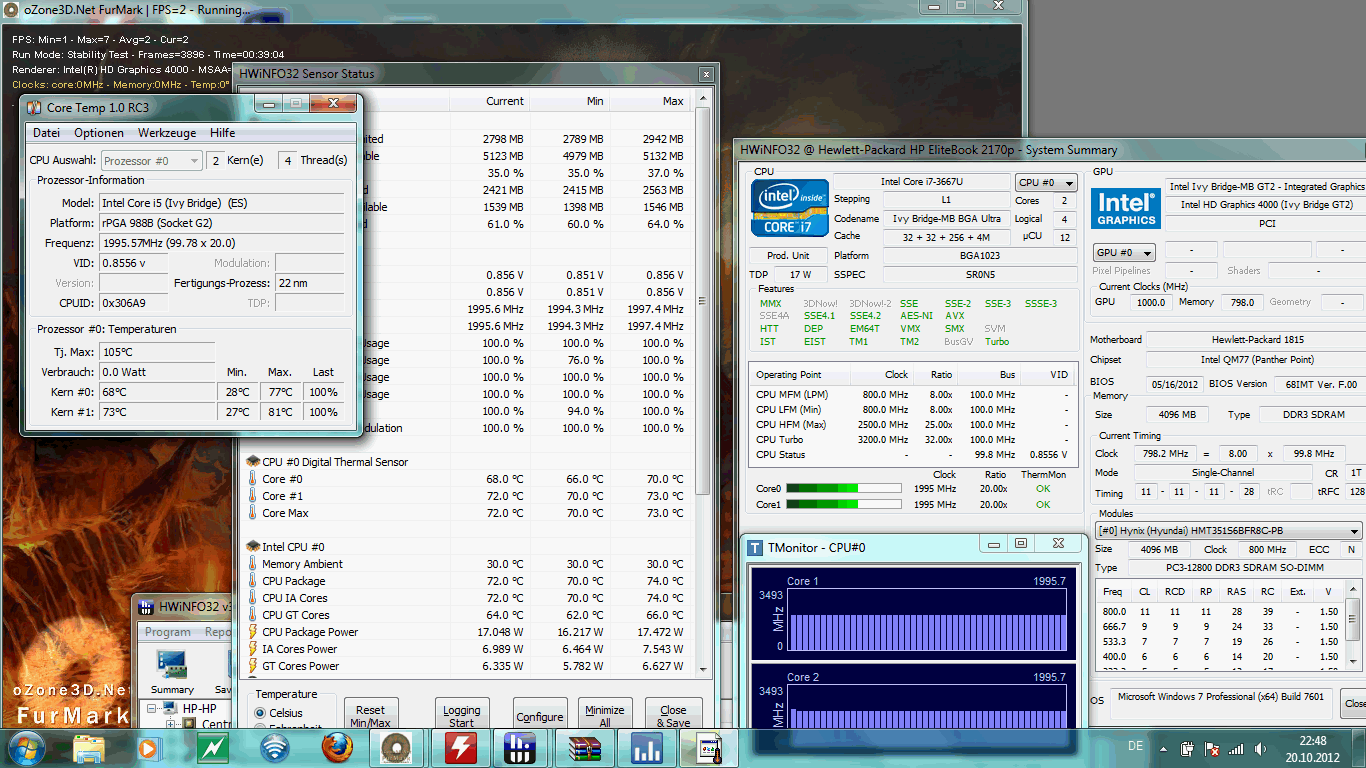Image resolution: width=1366 pixels, height=768 pixels.
Task: Expand the Centr… tree node under HP-HP
Action: (x=172, y=724)
